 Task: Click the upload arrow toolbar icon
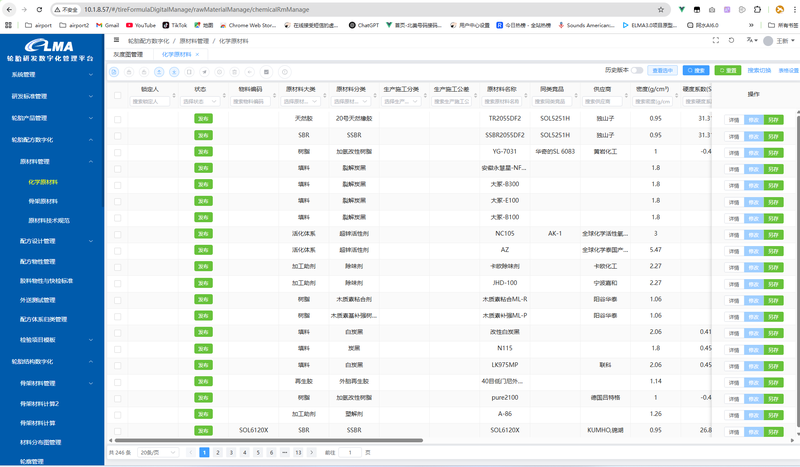coord(159,72)
